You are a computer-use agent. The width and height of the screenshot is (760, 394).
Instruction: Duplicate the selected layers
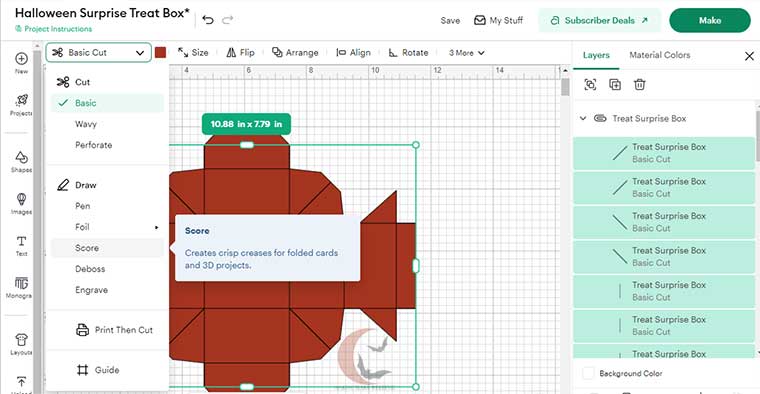[615, 85]
